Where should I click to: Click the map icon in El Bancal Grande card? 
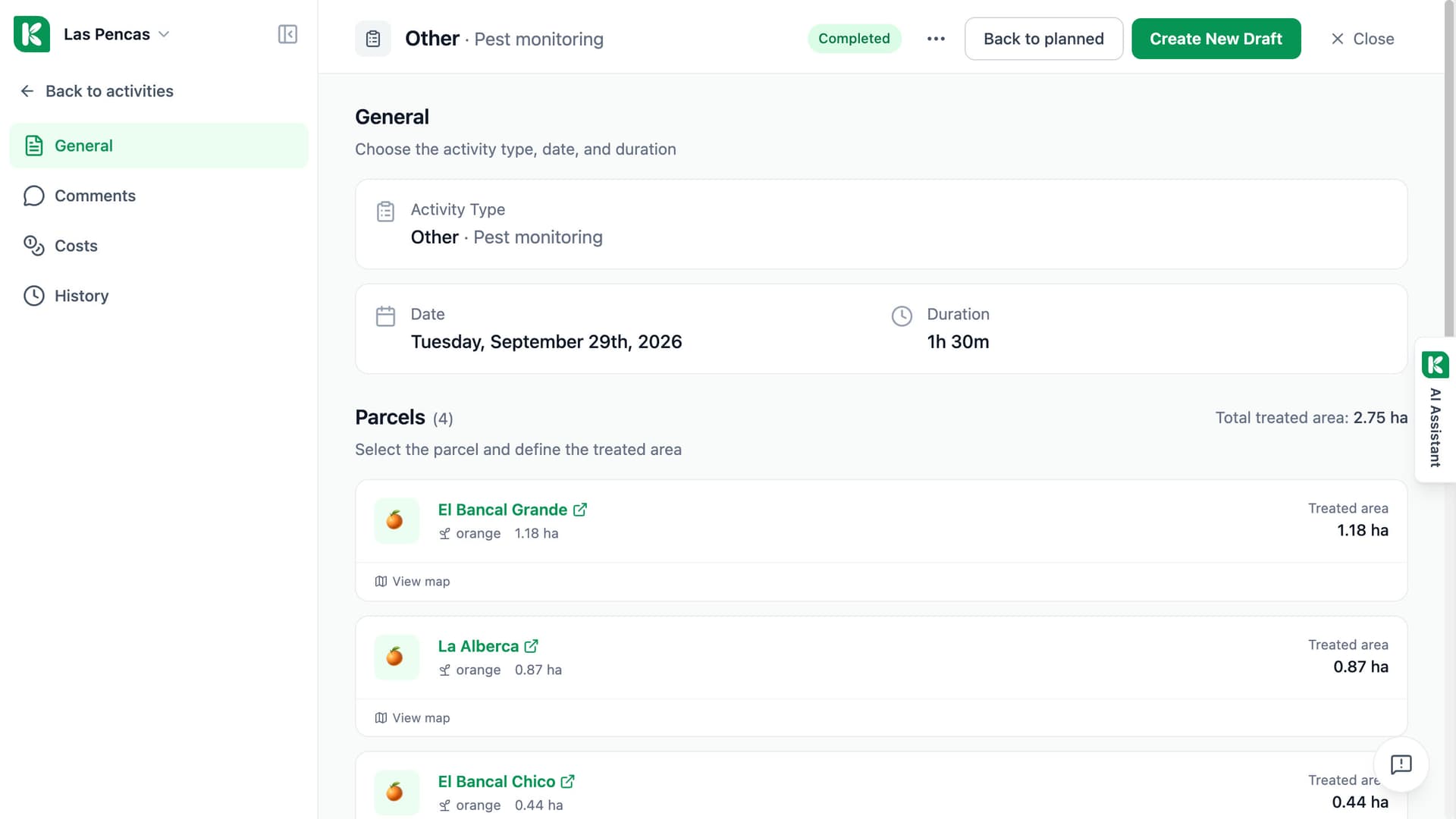381,582
